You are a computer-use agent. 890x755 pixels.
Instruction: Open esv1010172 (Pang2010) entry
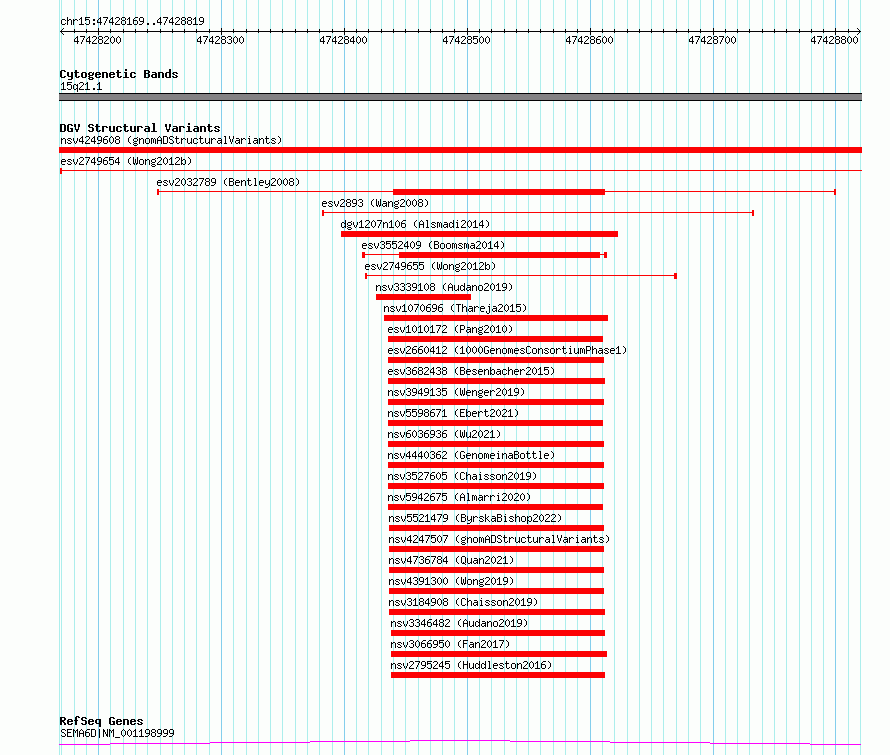pyautogui.click(x=450, y=329)
